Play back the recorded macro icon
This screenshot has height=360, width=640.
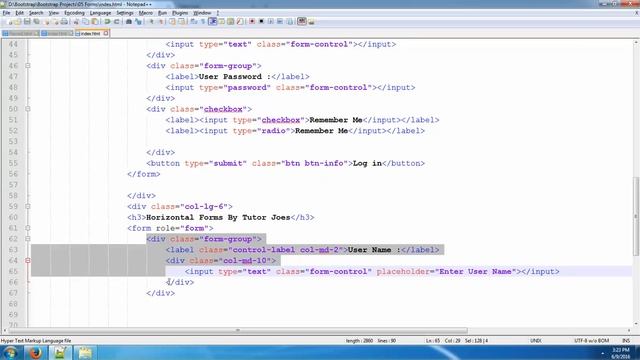point(271,21)
